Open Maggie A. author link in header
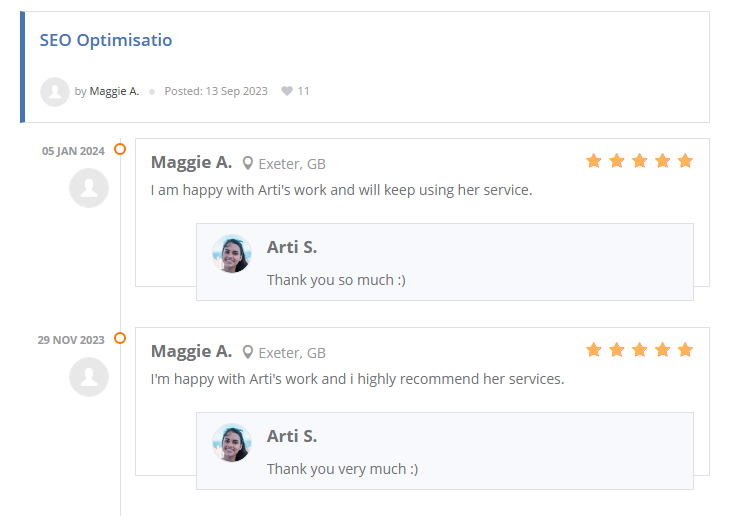Image resolution: width=733 pixels, height=524 pixels. tap(114, 91)
